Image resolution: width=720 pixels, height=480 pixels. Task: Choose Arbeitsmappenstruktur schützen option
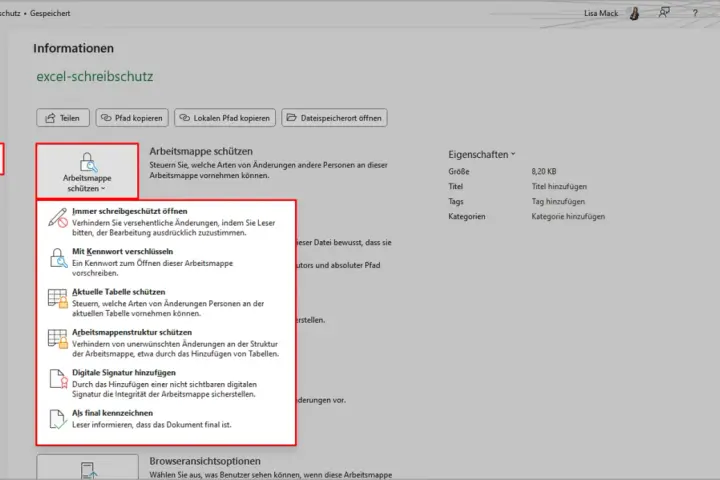pos(166,343)
